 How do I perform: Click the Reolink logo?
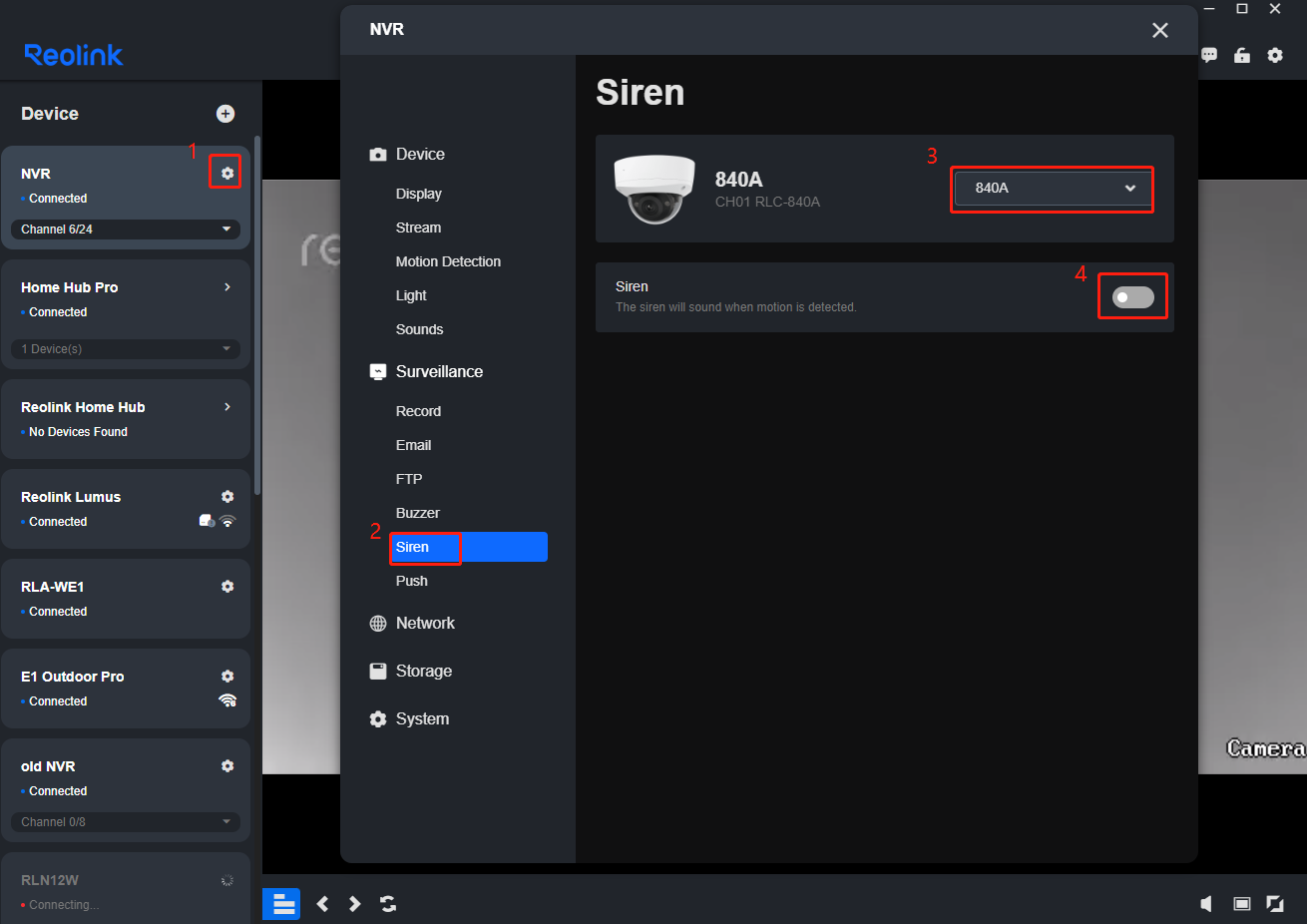[x=74, y=55]
